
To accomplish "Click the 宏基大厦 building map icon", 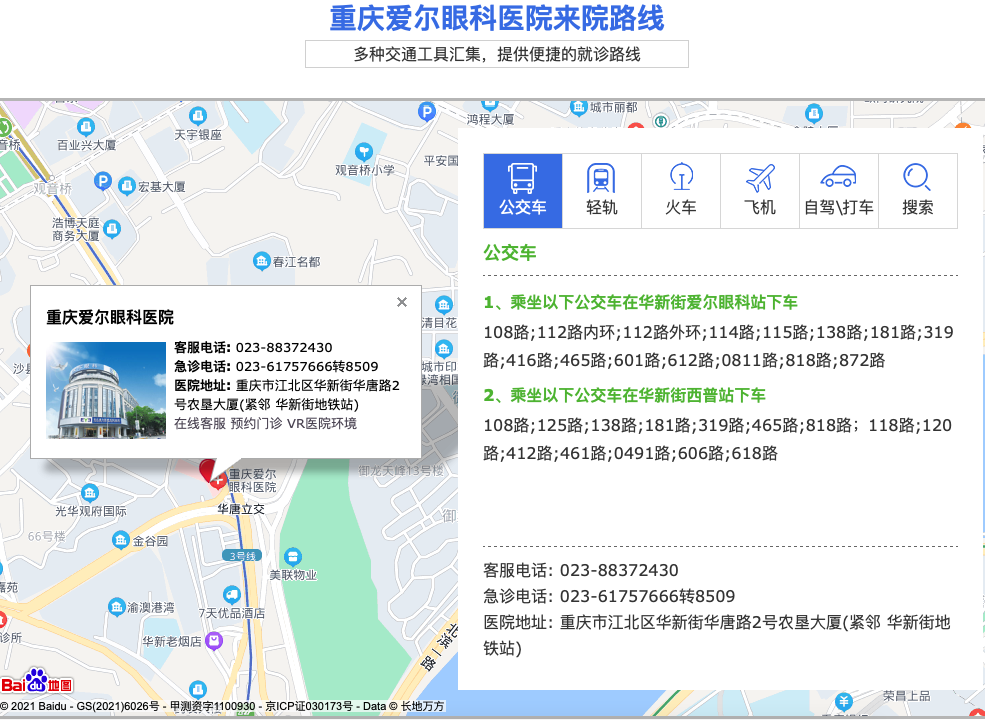I will click(x=126, y=187).
